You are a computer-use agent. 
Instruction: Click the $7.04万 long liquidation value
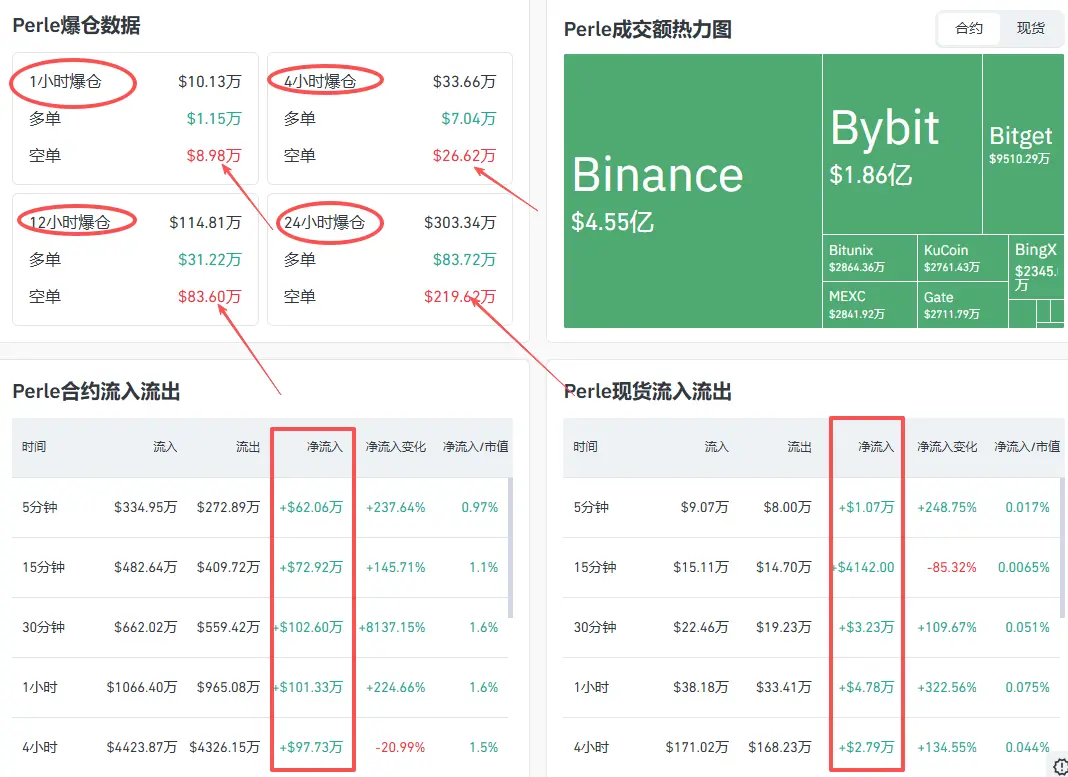[469, 119]
